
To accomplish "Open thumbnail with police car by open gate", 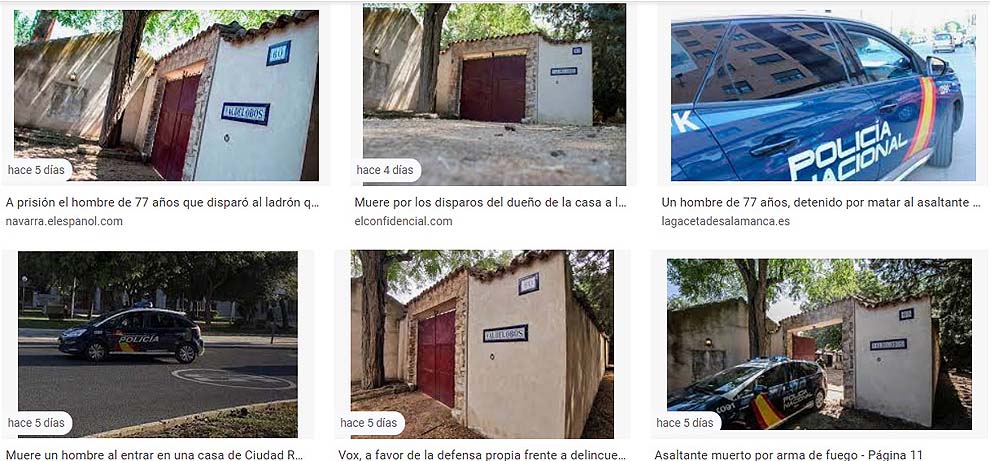I will pyautogui.click(x=820, y=344).
